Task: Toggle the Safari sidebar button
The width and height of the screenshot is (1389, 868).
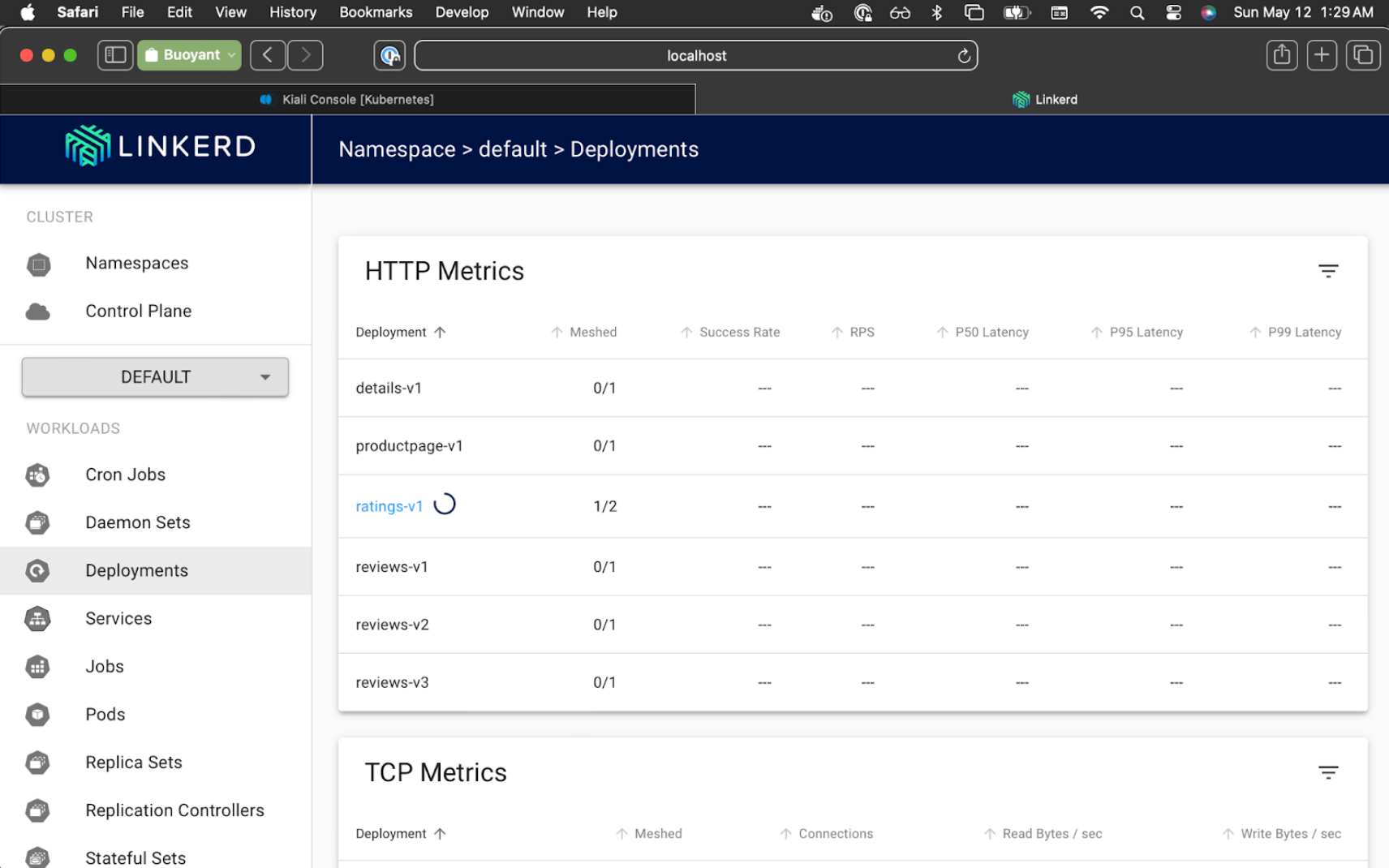Action: (115, 55)
